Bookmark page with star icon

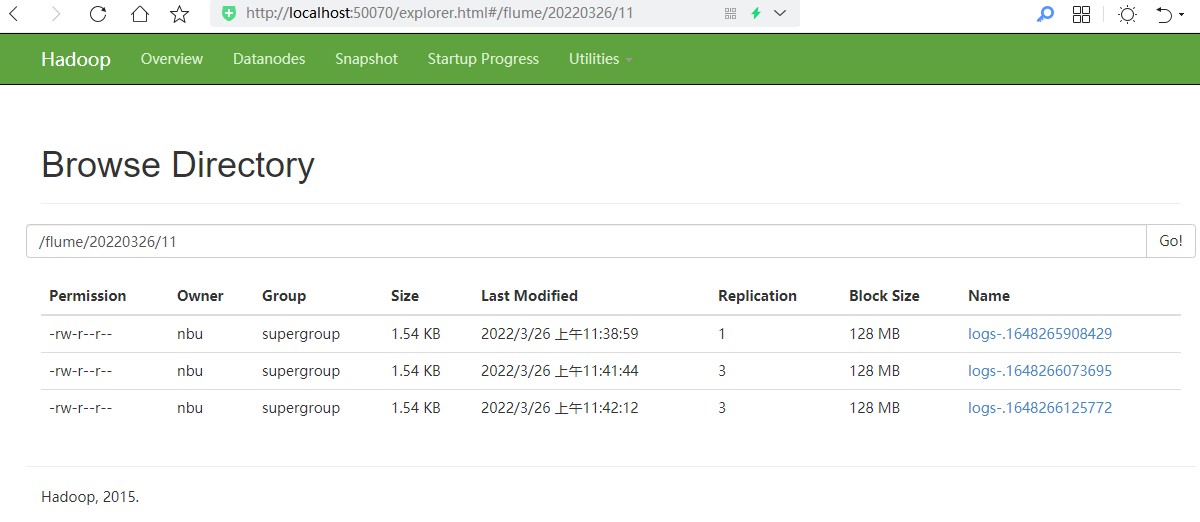180,14
